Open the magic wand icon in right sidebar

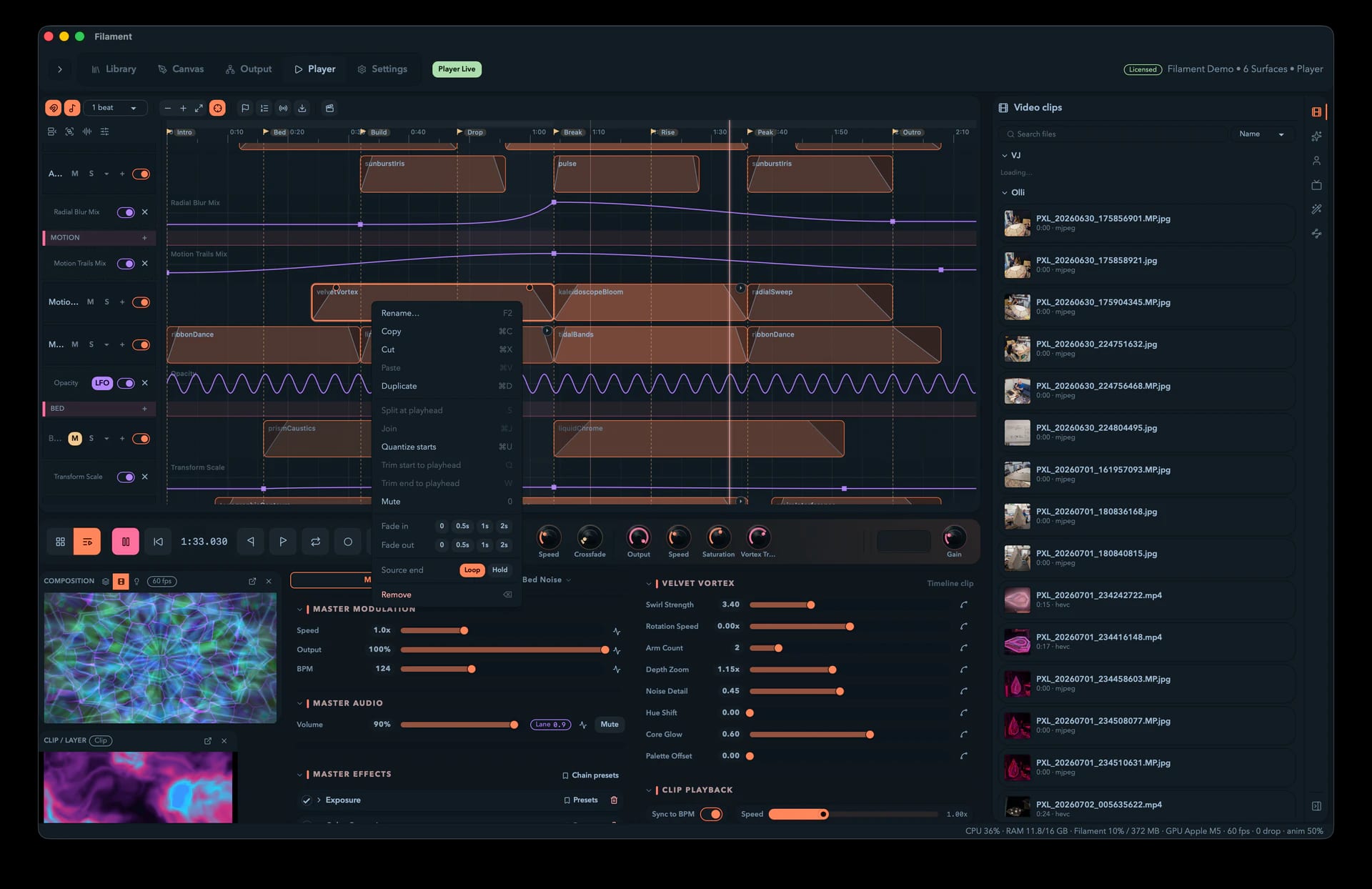[x=1316, y=209]
